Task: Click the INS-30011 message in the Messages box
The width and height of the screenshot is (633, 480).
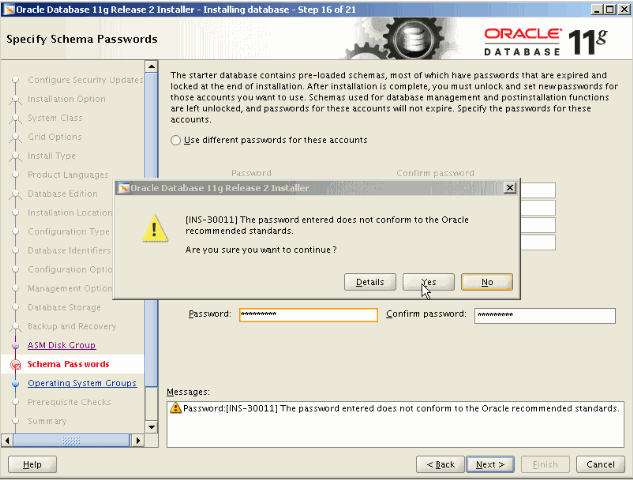Action: tap(401, 408)
